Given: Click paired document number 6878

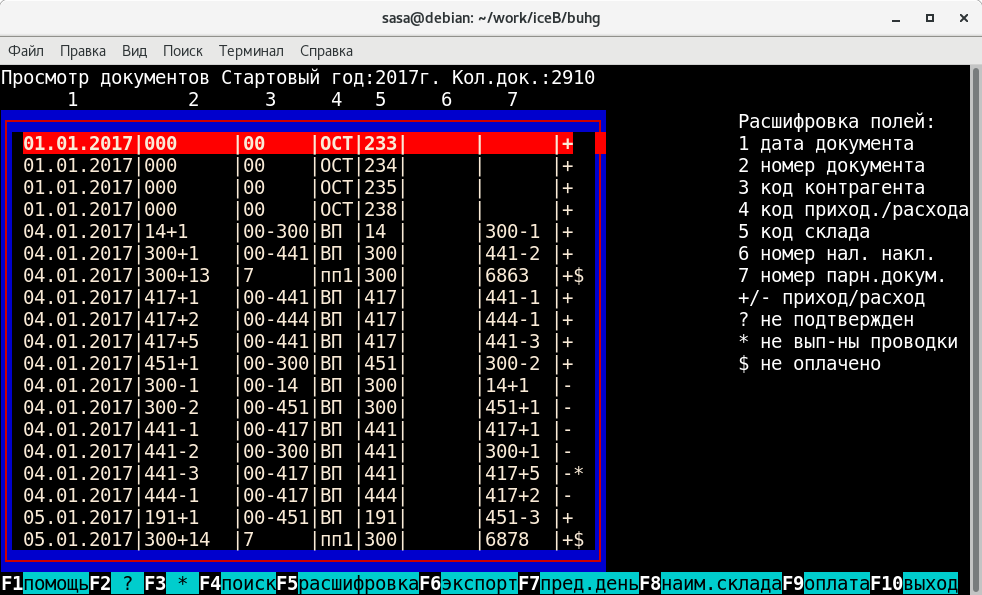Looking at the screenshot, I should pyautogui.click(x=507, y=539).
